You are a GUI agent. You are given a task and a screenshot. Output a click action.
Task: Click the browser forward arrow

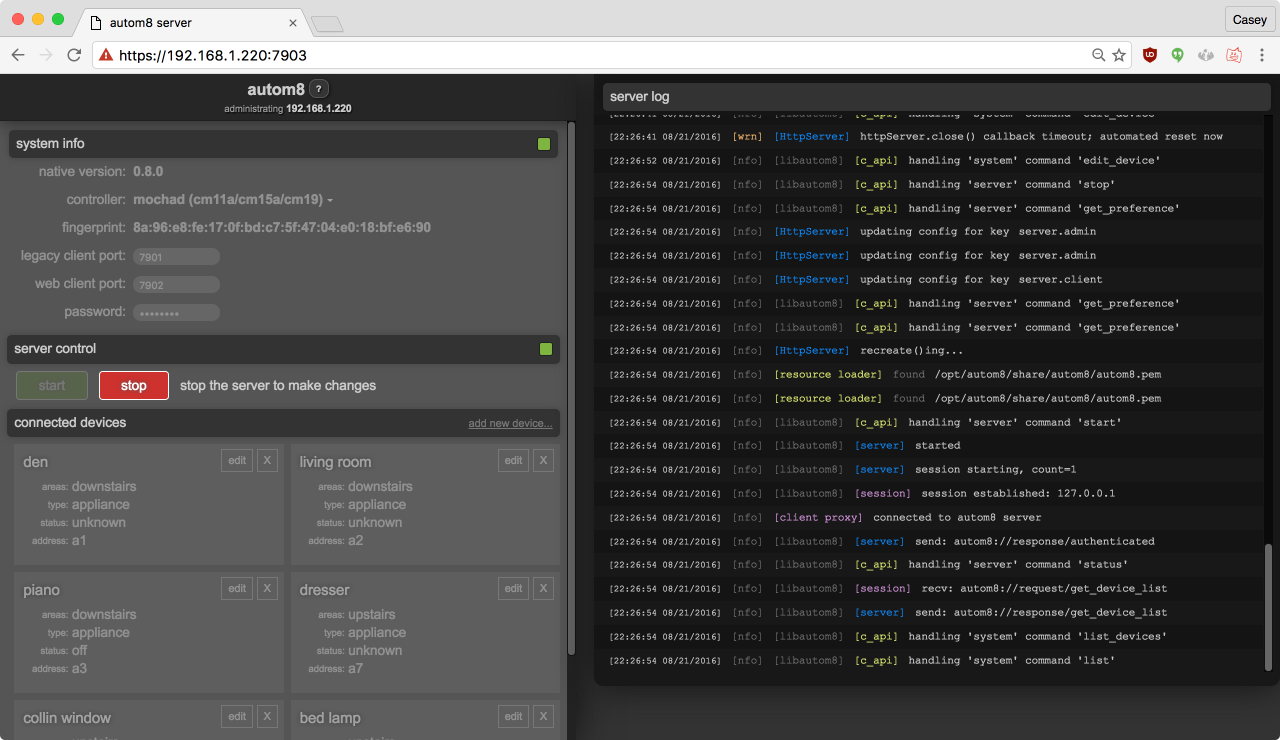click(46, 55)
